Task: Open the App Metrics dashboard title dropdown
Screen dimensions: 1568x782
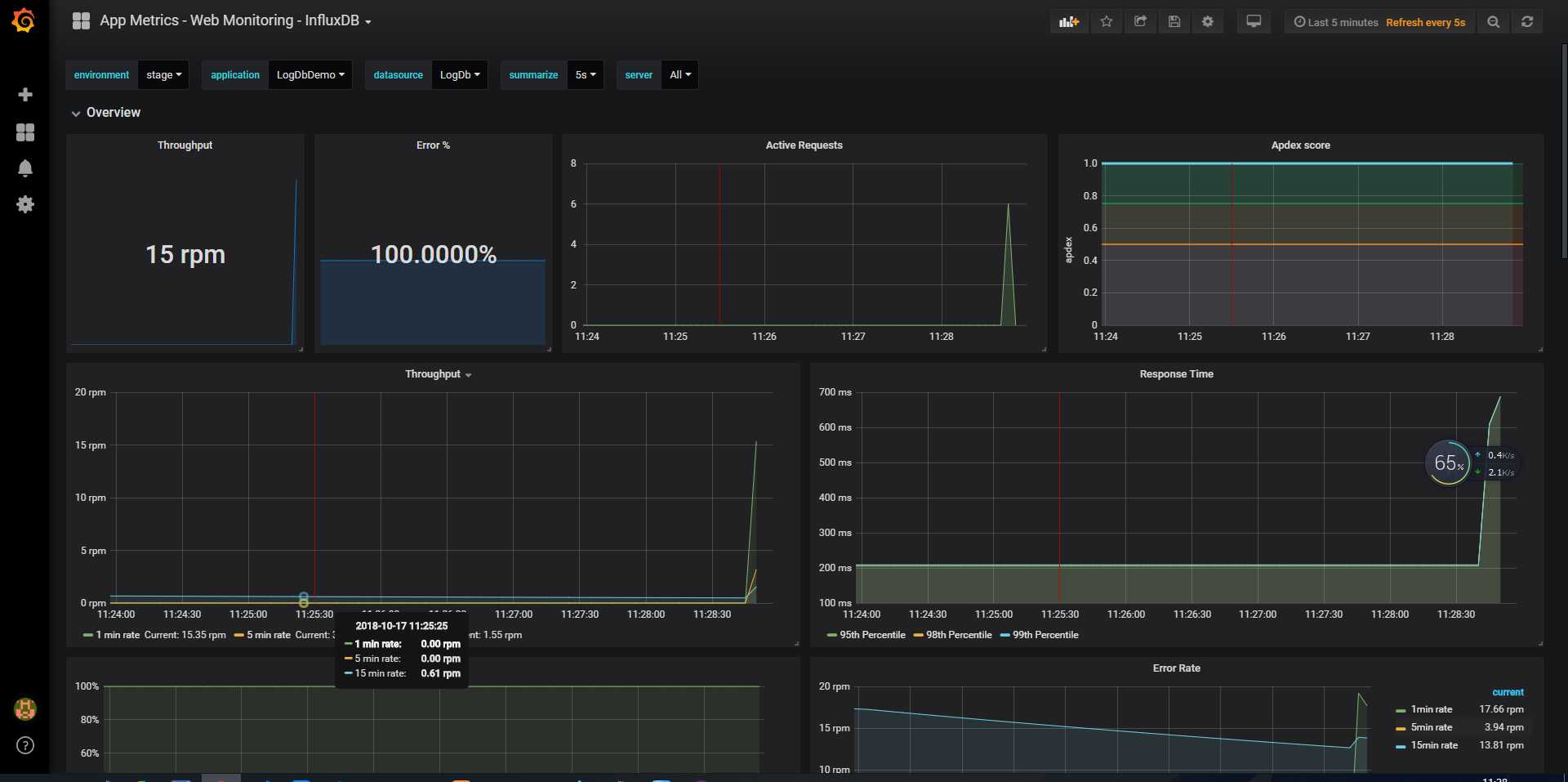Action: point(235,21)
